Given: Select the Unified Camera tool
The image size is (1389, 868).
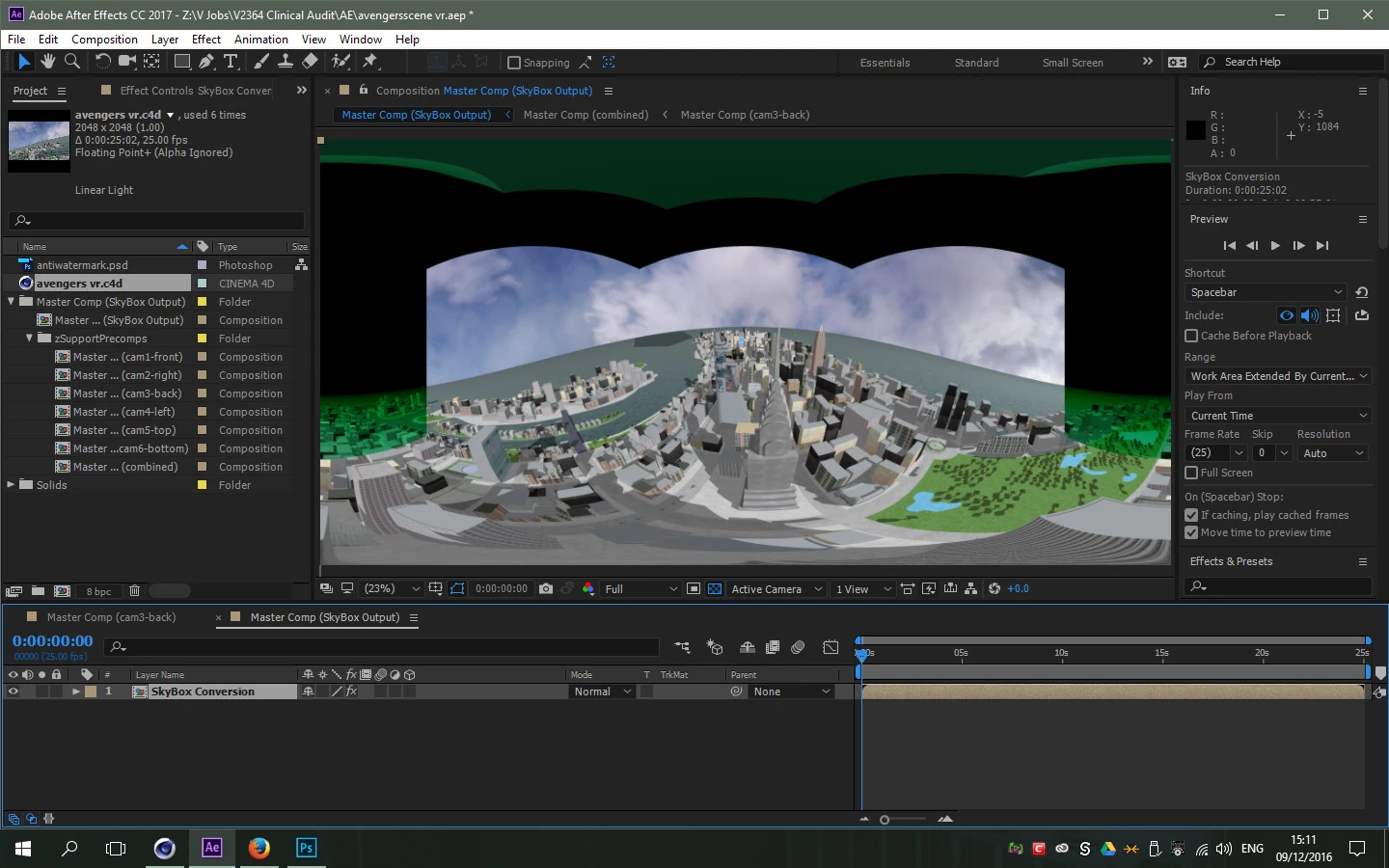Looking at the screenshot, I should coord(126,62).
